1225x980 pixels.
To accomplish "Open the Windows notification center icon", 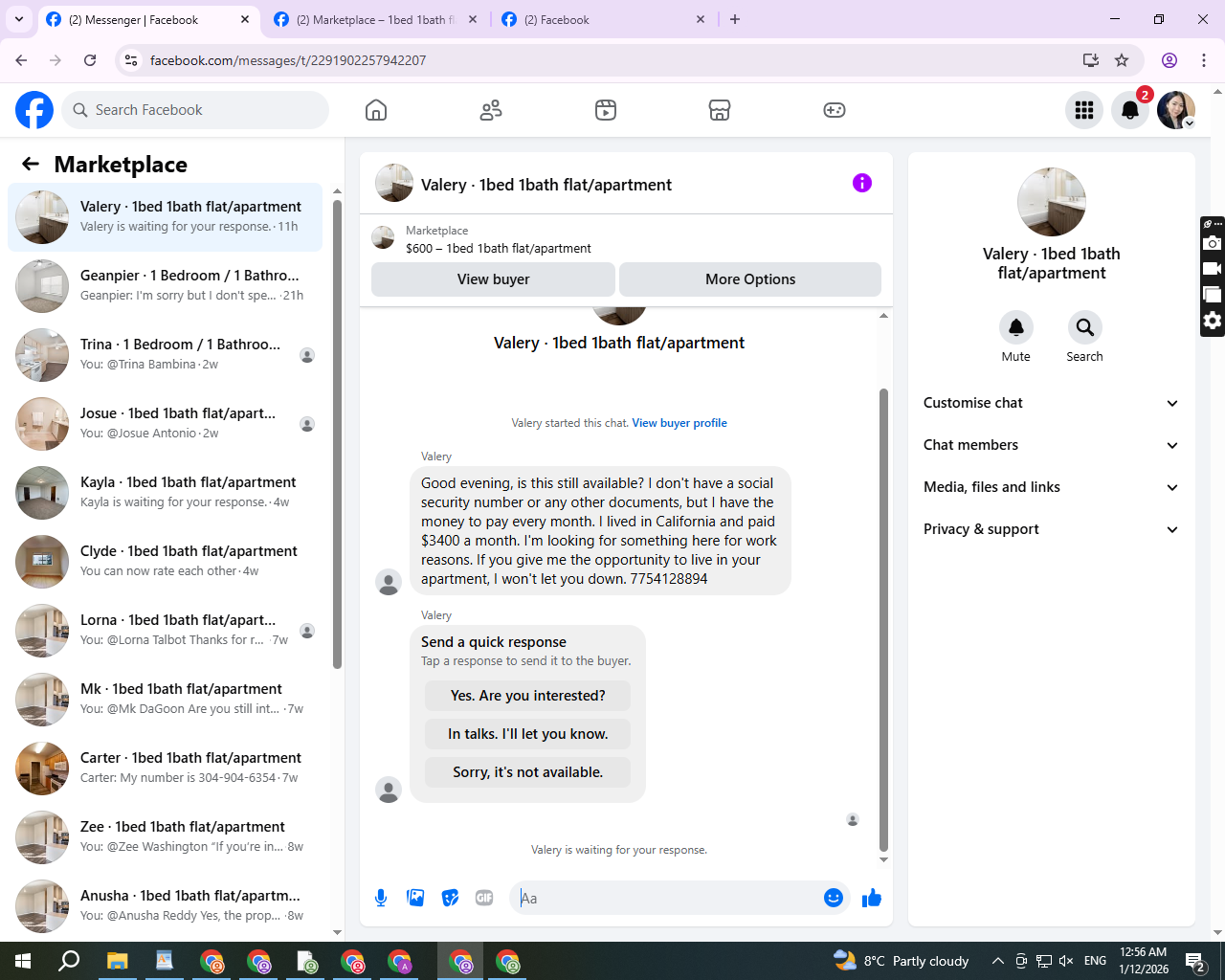I will tap(1195, 961).
